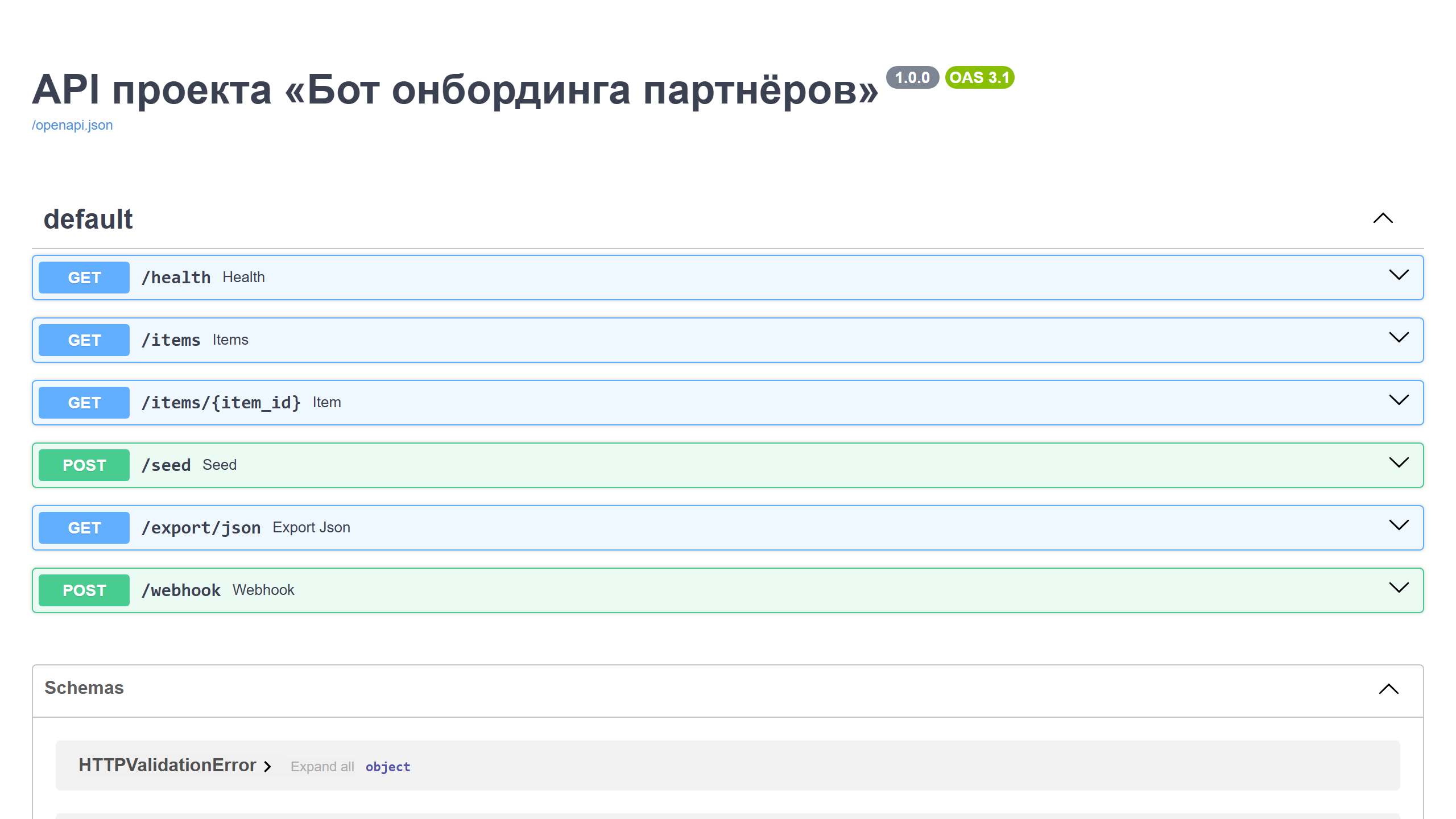Click the GET badge on /health
Viewport: 1456px width, 819px height.
[x=84, y=277]
